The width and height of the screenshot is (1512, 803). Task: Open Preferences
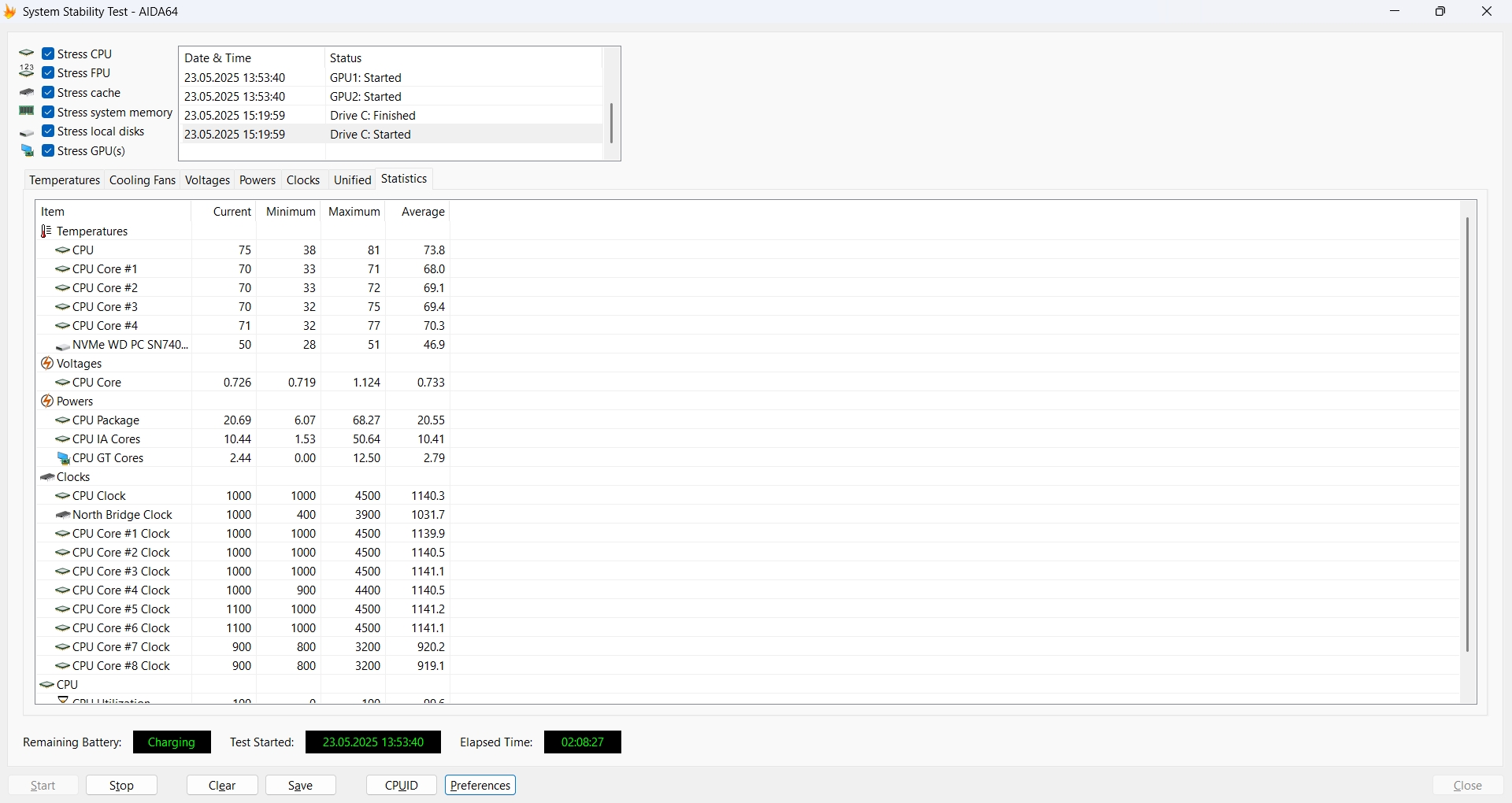[x=481, y=786]
